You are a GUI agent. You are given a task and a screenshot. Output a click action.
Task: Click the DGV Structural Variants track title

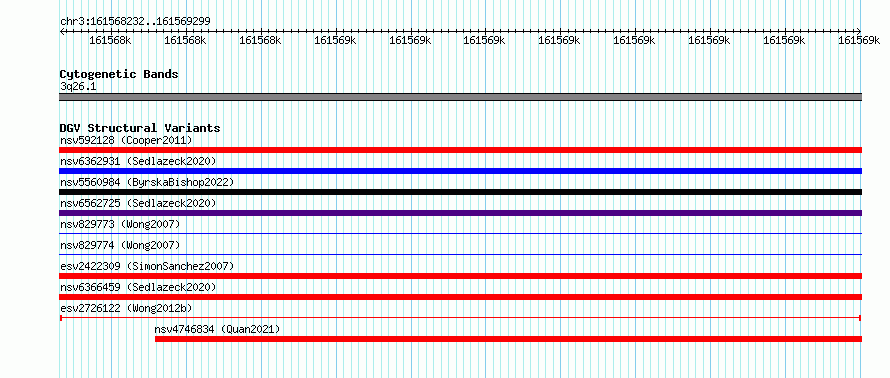tap(140, 128)
